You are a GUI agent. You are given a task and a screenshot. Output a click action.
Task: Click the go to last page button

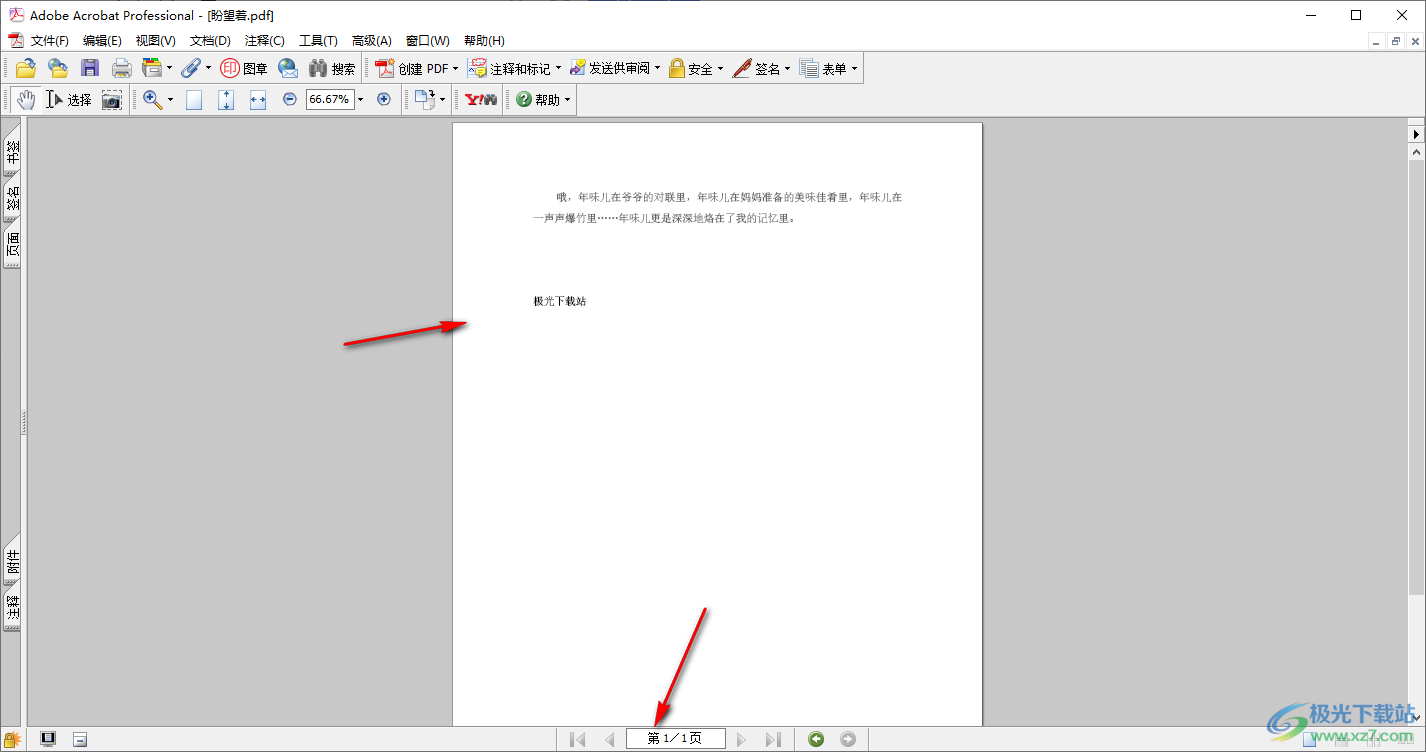(x=772, y=739)
